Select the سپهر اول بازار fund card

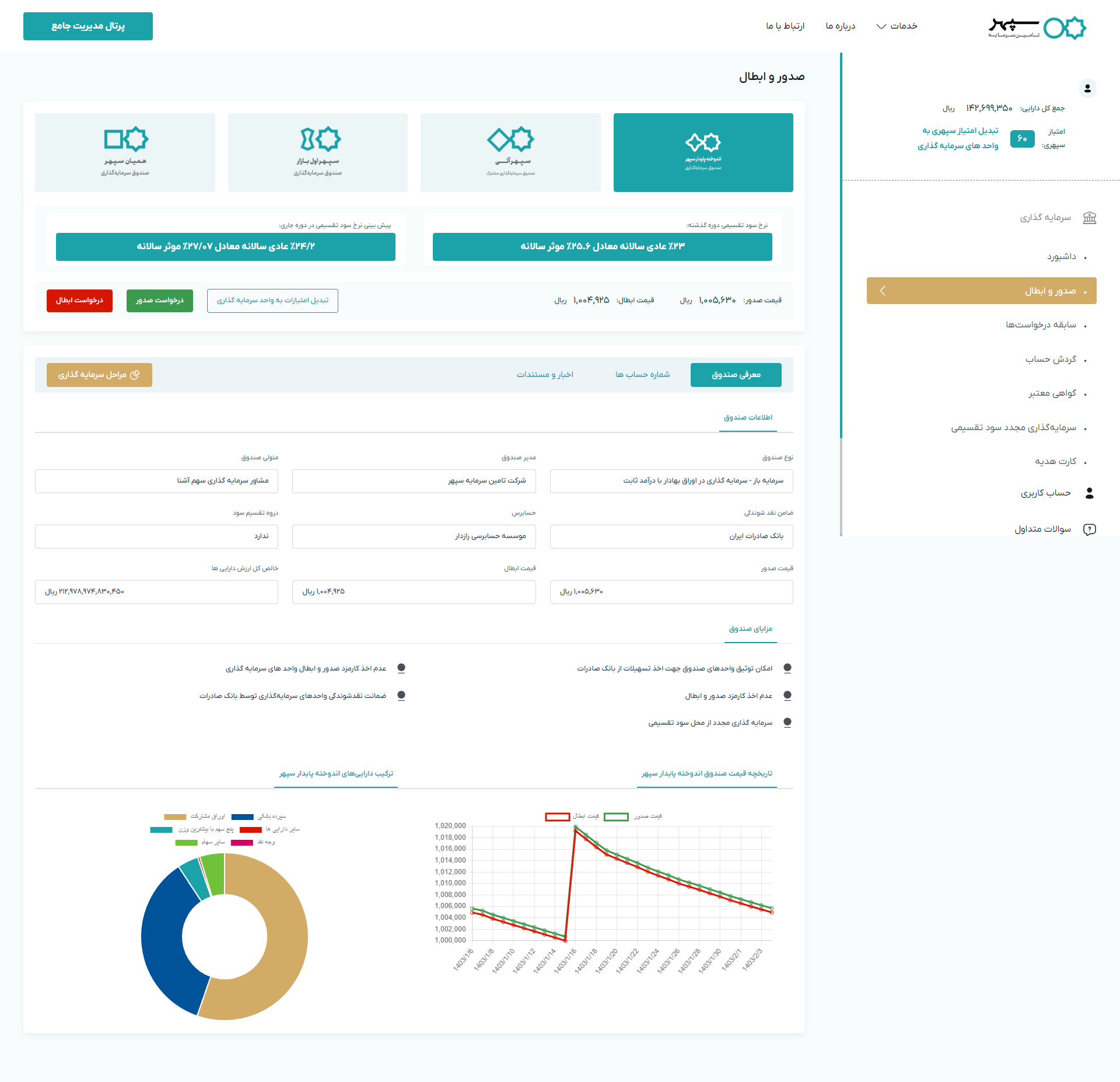point(317,152)
